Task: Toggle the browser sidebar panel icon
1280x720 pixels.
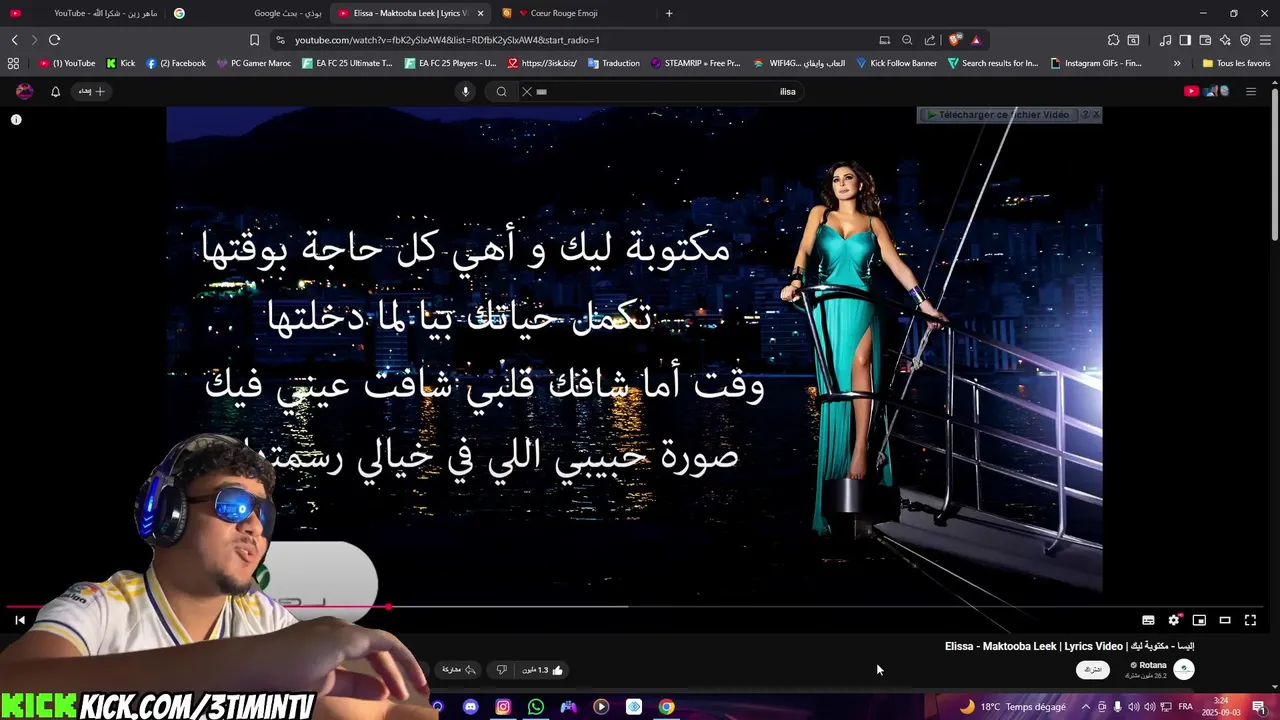Action: [1185, 40]
